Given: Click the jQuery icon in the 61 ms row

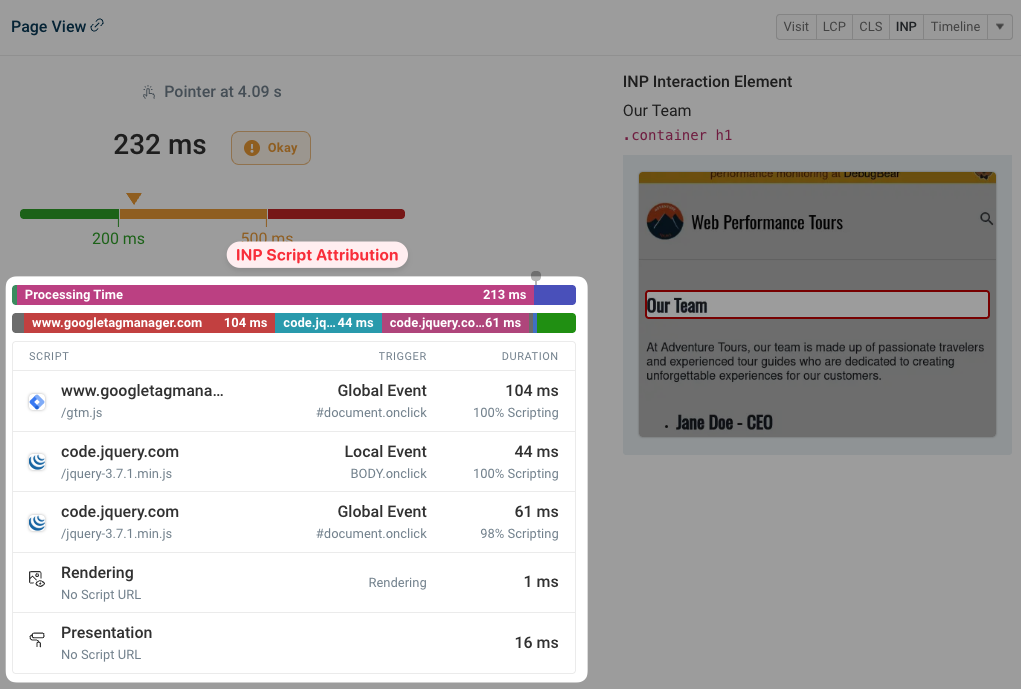Looking at the screenshot, I should 37,522.
